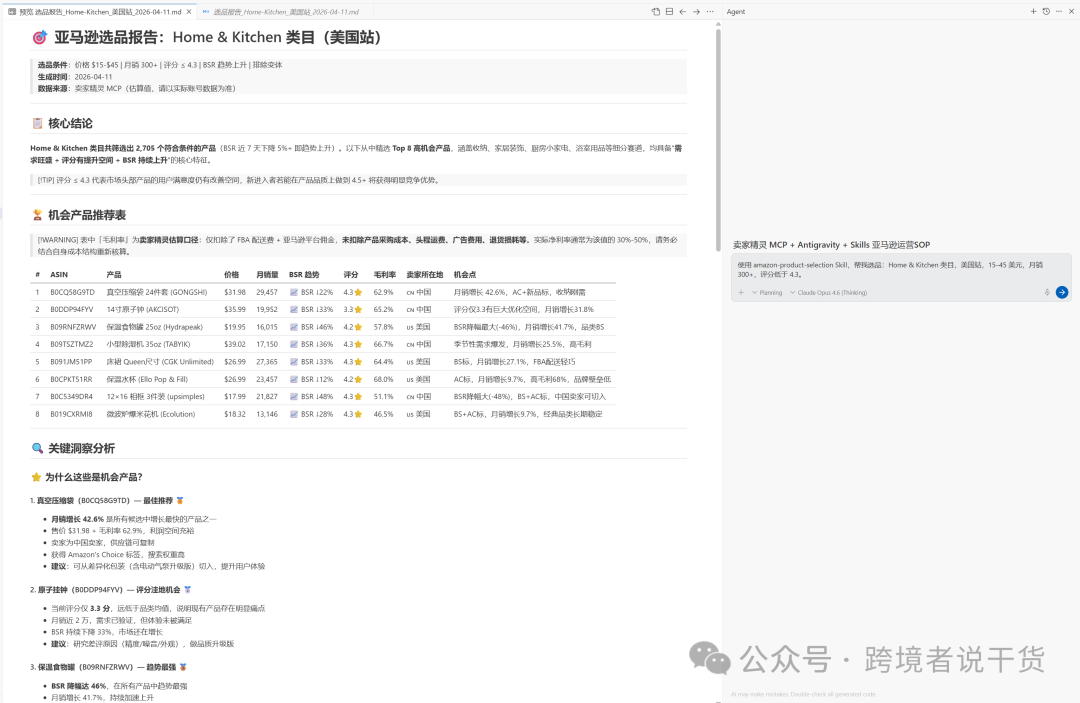
Task: Send the message with the blue arrow button
Action: click(1062, 293)
